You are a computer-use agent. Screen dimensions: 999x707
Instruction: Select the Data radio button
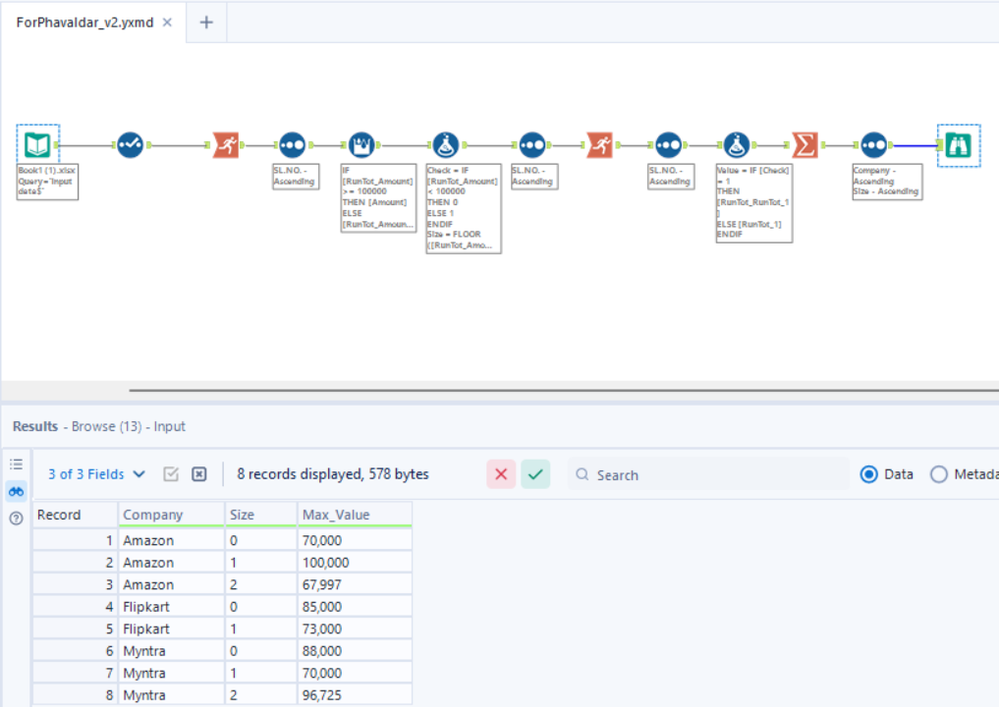pos(868,475)
